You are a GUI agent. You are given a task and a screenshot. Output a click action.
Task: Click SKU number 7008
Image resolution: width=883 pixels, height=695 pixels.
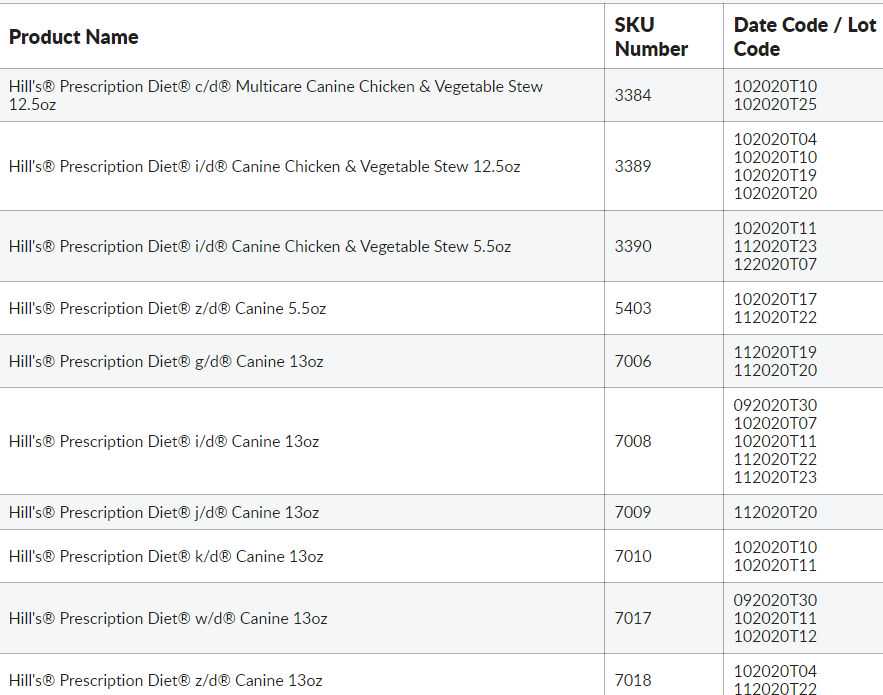tap(633, 441)
